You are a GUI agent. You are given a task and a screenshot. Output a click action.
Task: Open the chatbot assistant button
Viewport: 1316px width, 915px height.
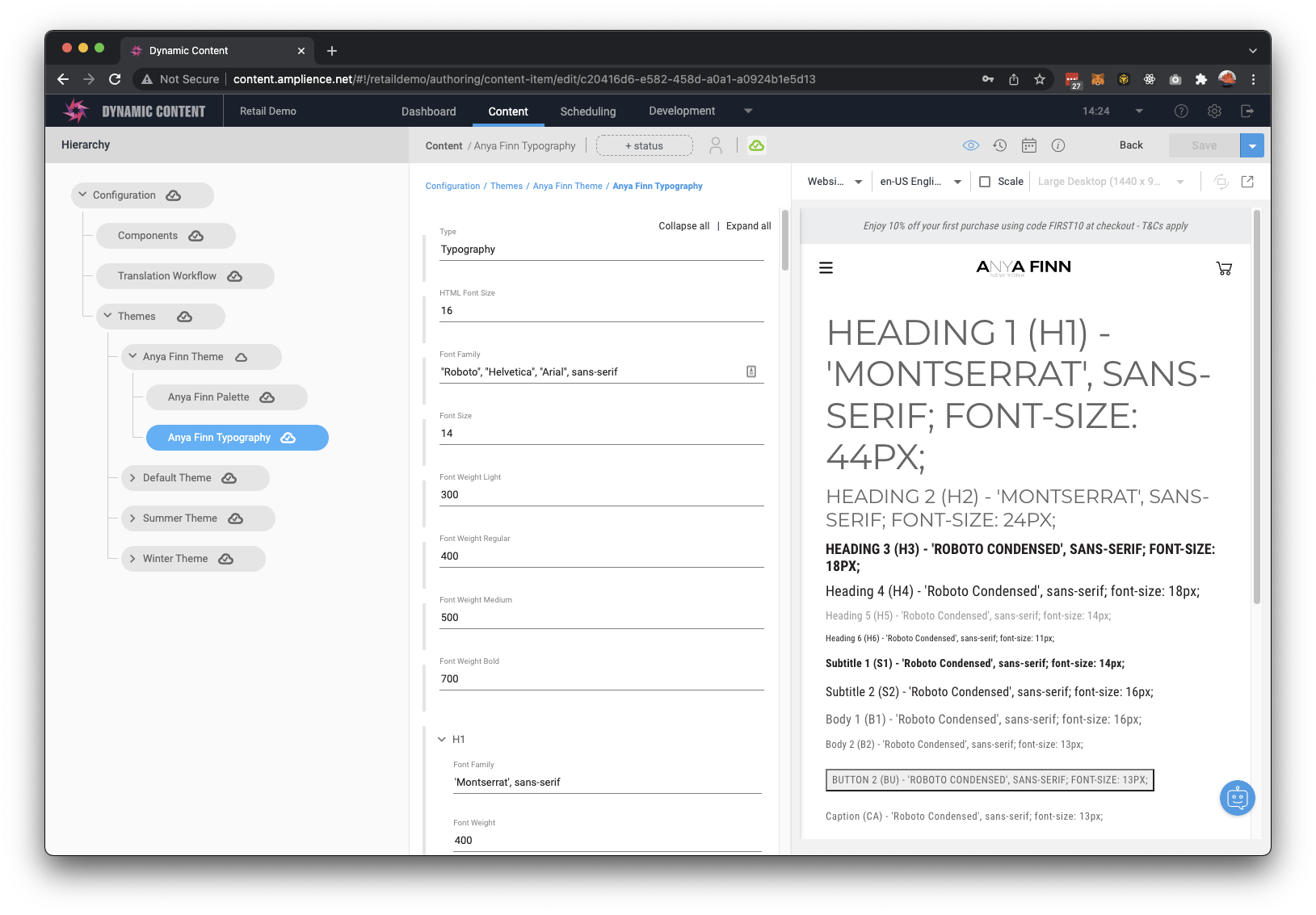(x=1238, y=798)
